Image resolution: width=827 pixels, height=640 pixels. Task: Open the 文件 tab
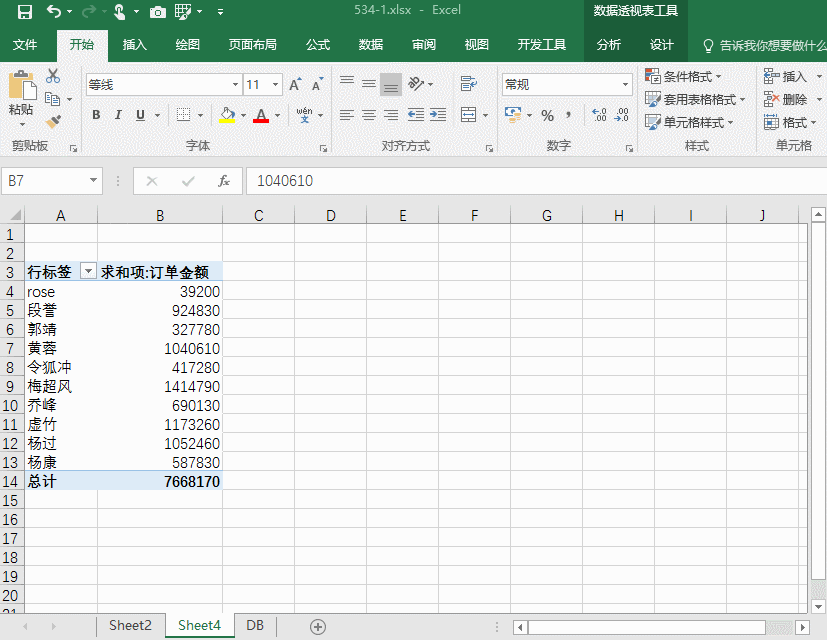[25, 45]
